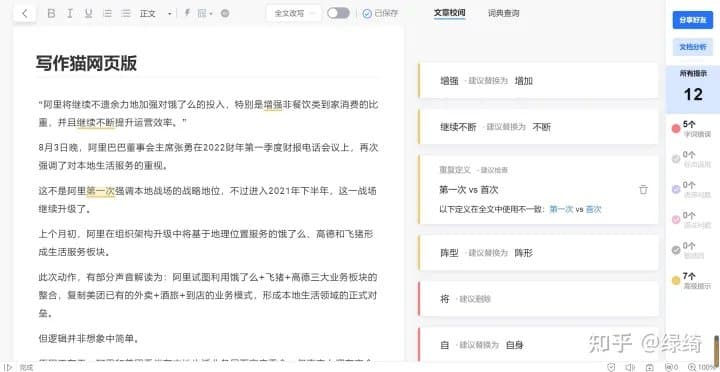Switch to the 词典查询 tab

503,13
